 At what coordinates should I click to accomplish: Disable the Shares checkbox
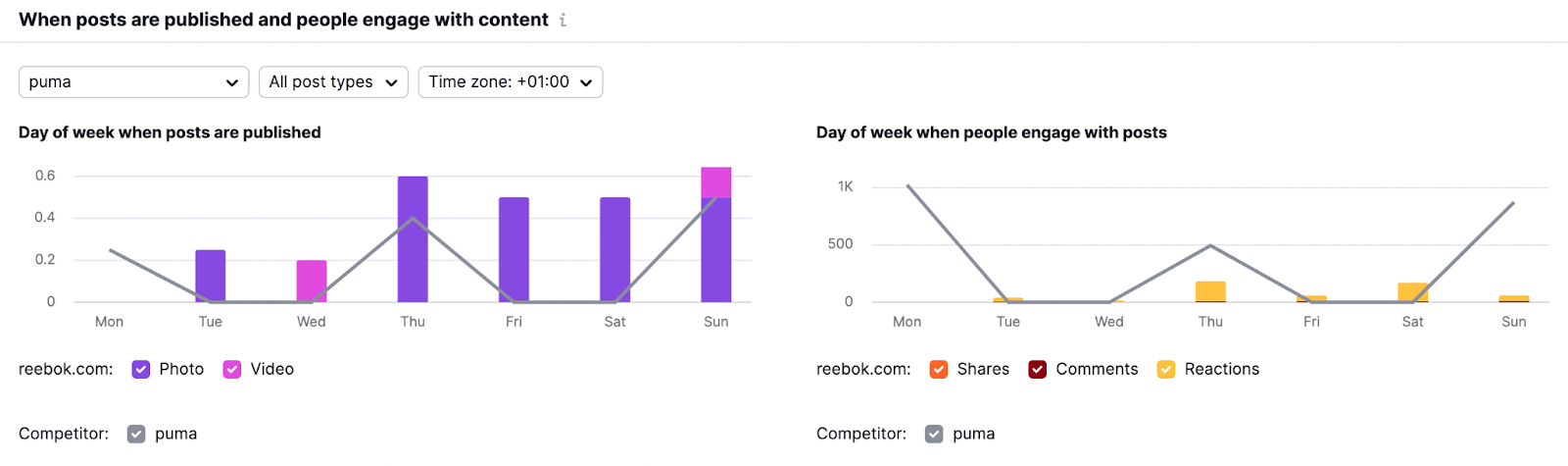point(939,370)
